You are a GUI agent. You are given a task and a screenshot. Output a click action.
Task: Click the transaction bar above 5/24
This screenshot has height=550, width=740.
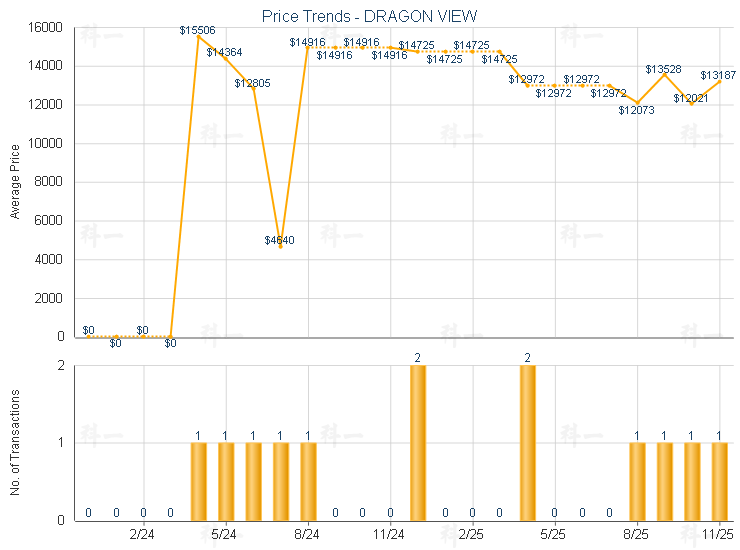pyautogui.click(x=226, y=481)
